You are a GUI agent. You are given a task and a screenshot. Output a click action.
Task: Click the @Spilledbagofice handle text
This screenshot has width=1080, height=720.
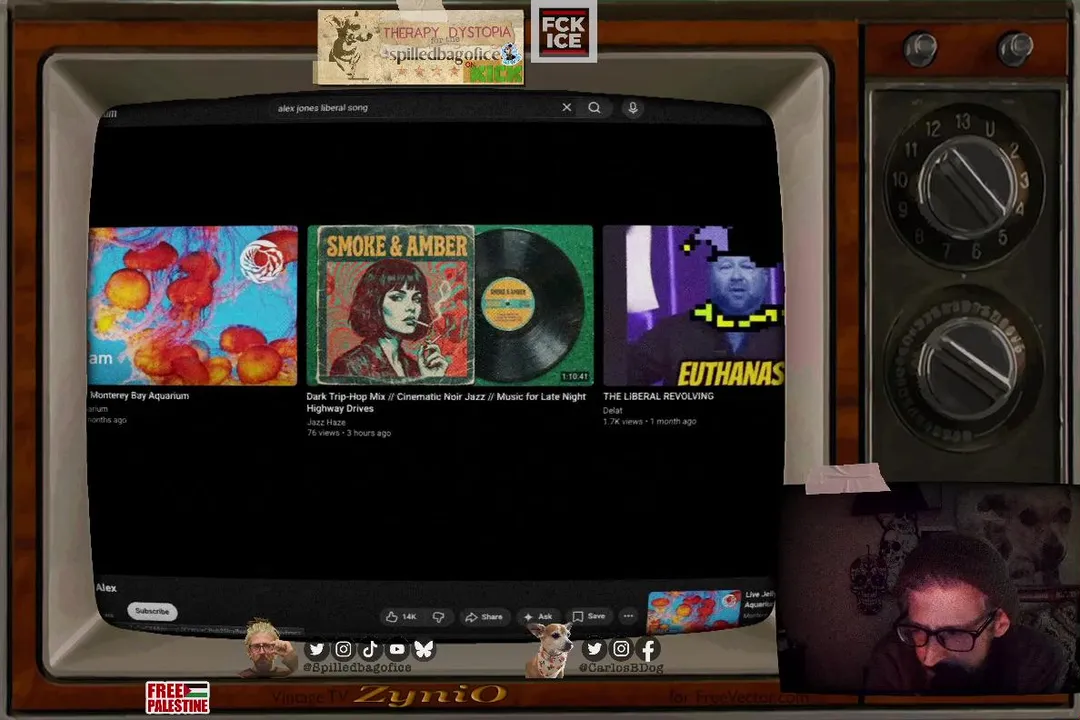coord(357,668)
